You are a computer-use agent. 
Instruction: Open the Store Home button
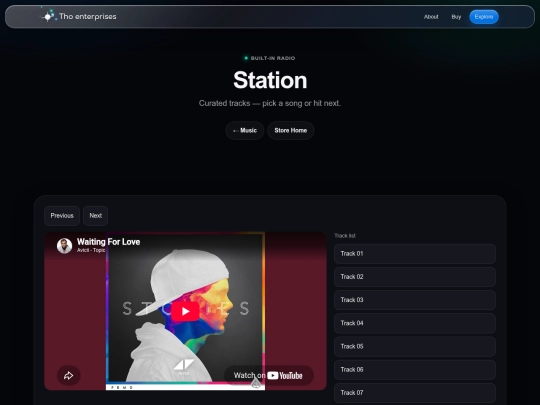(291, 131)
